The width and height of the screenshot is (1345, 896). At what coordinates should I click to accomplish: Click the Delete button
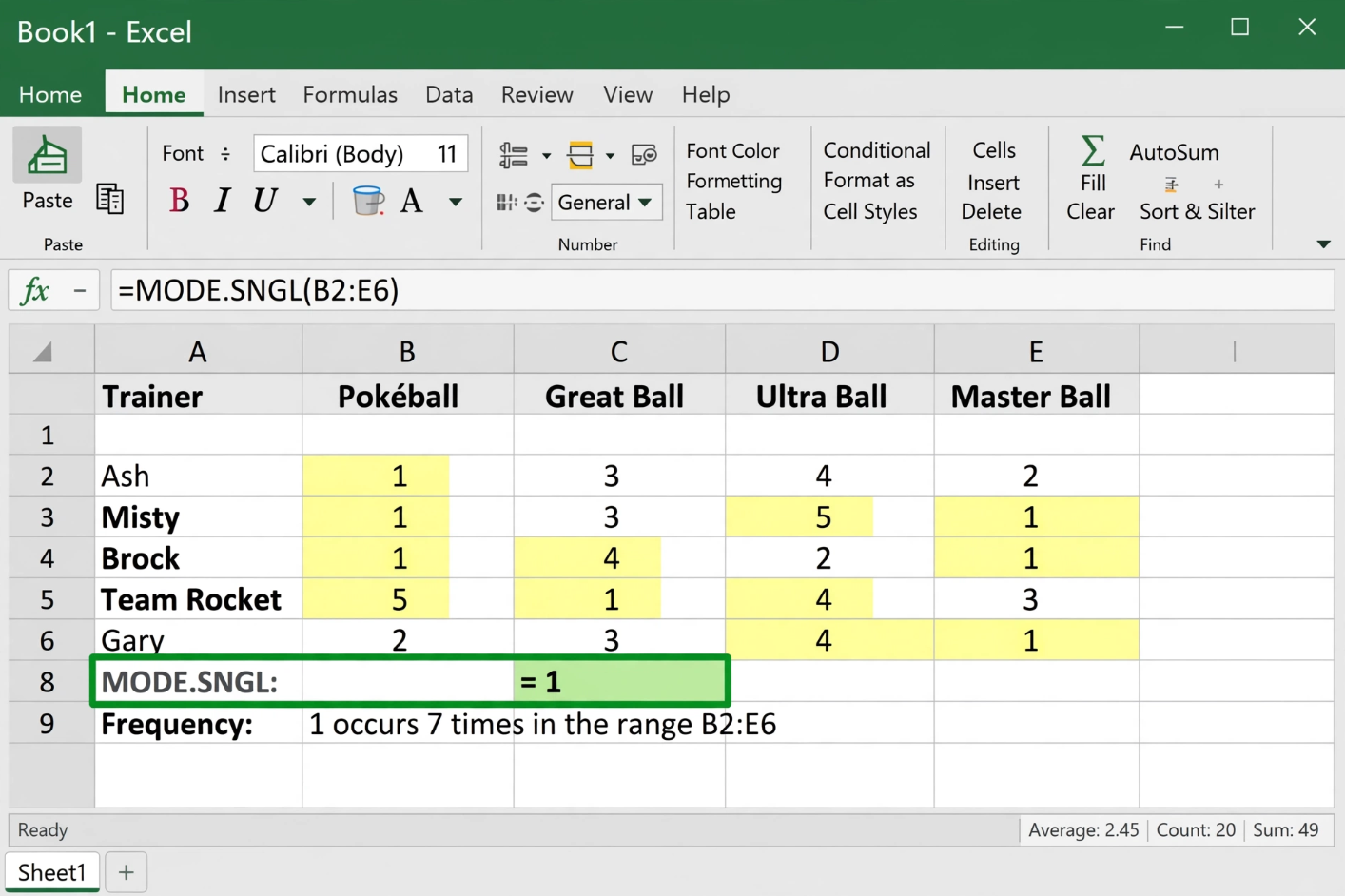click(991, 211)
